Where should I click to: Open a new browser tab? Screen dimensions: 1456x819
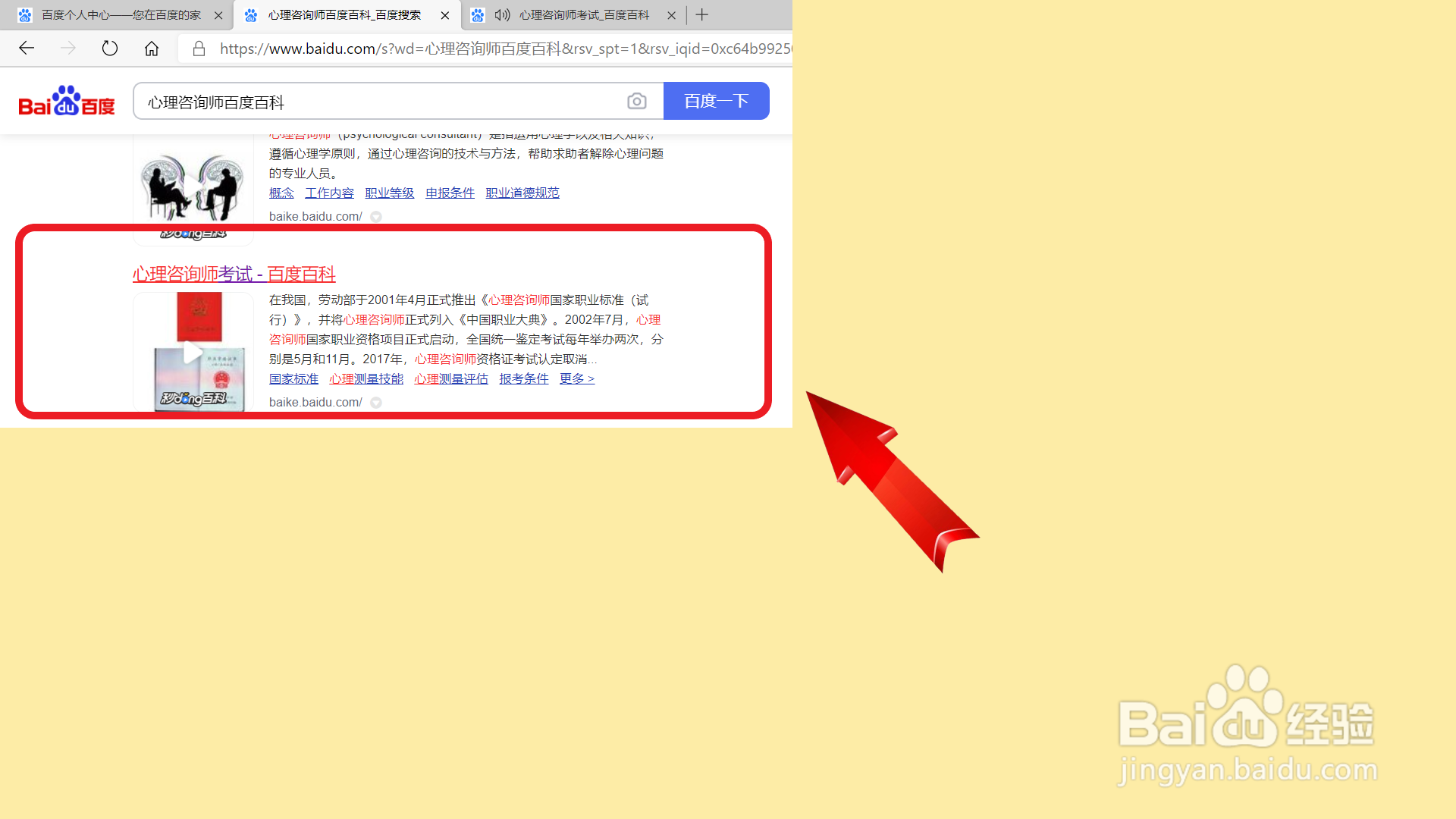702,14
